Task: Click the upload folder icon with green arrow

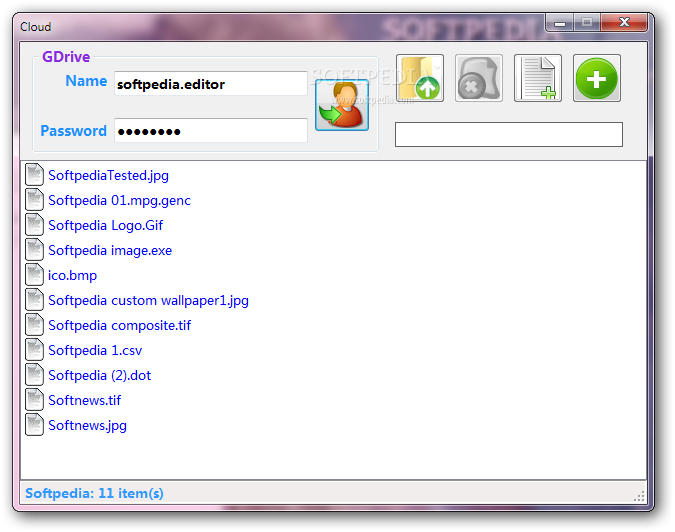Action: point(420,78)
